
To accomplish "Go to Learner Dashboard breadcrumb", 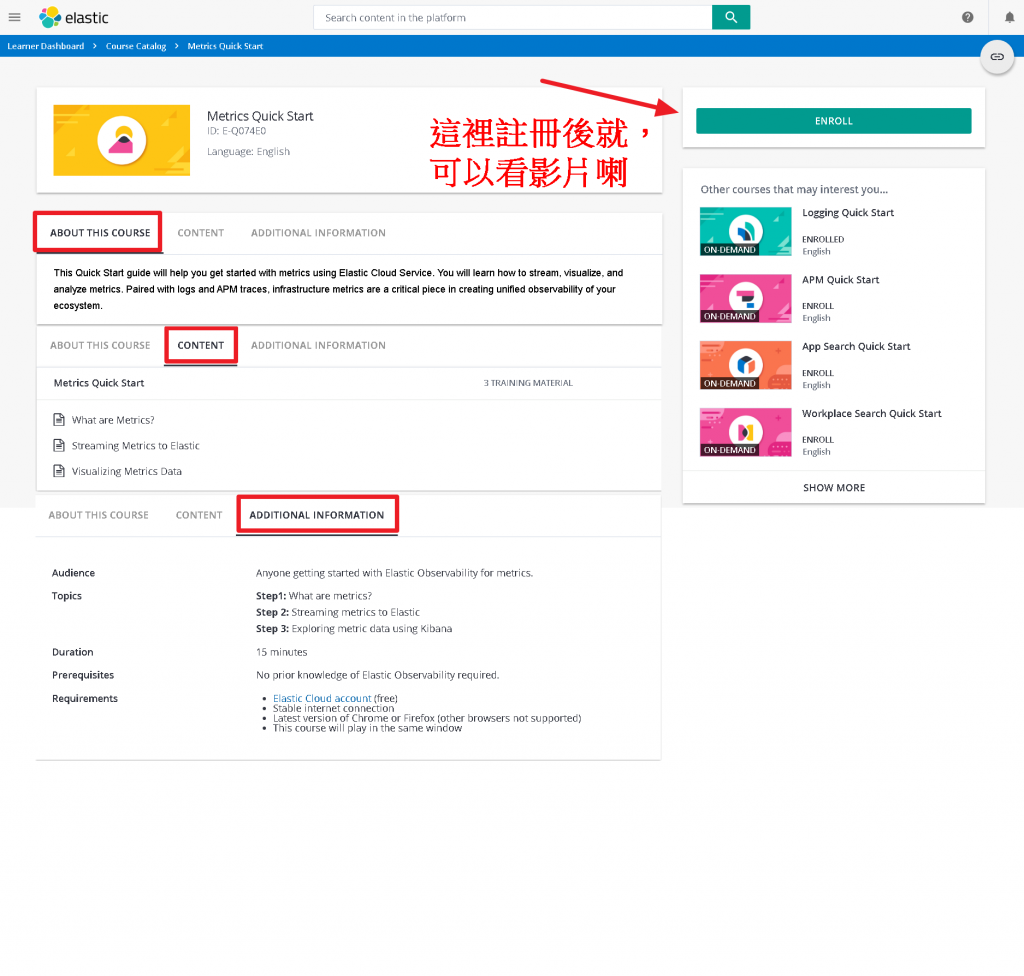I will [46, 46].
